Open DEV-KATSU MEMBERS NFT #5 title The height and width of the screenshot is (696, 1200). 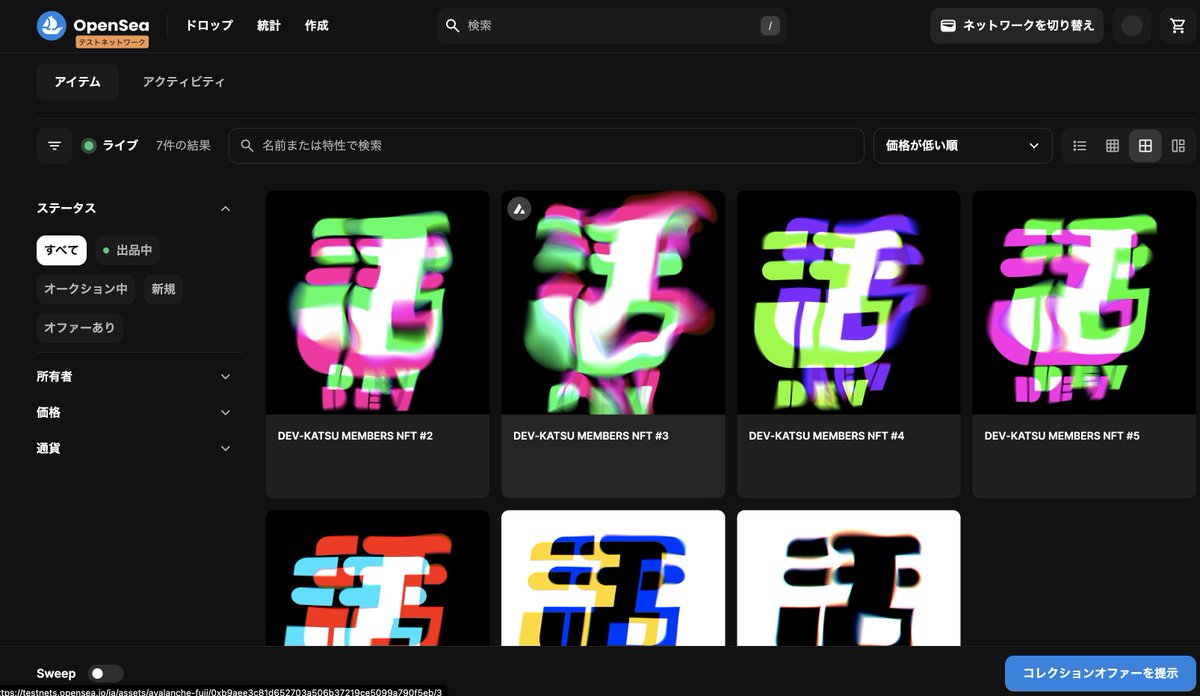tap(1062, 436)
